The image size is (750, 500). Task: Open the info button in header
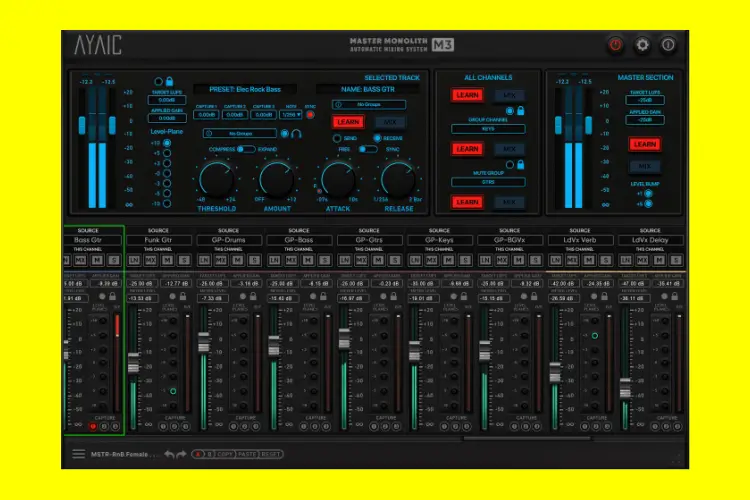[668, 45]
